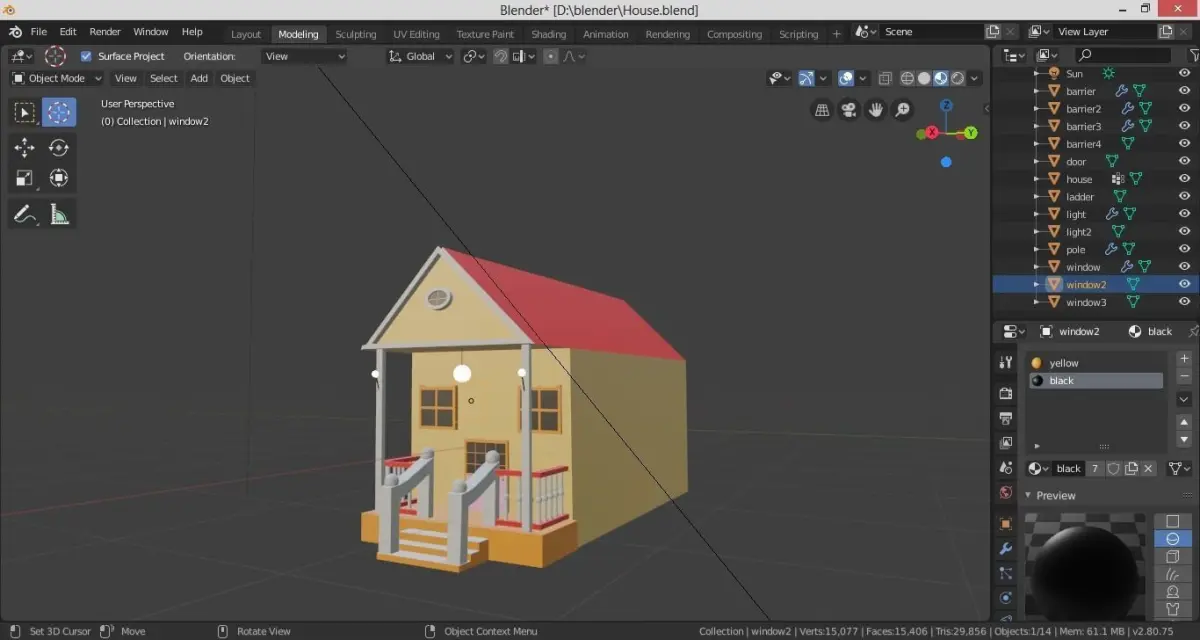Unlink the black material with X button
This screenshot has height=640, width=1200.
click(1149, 468)
